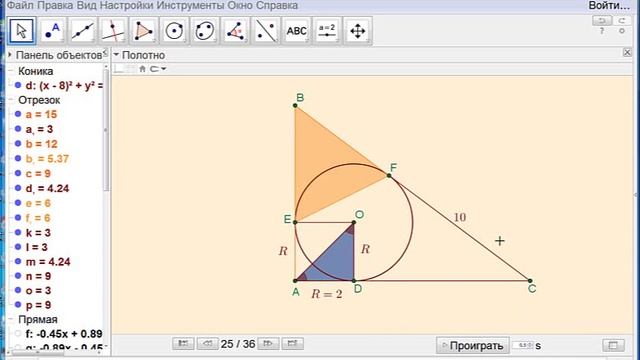
Task: Toggle visibility of segment b = 12
Action: 18,144
